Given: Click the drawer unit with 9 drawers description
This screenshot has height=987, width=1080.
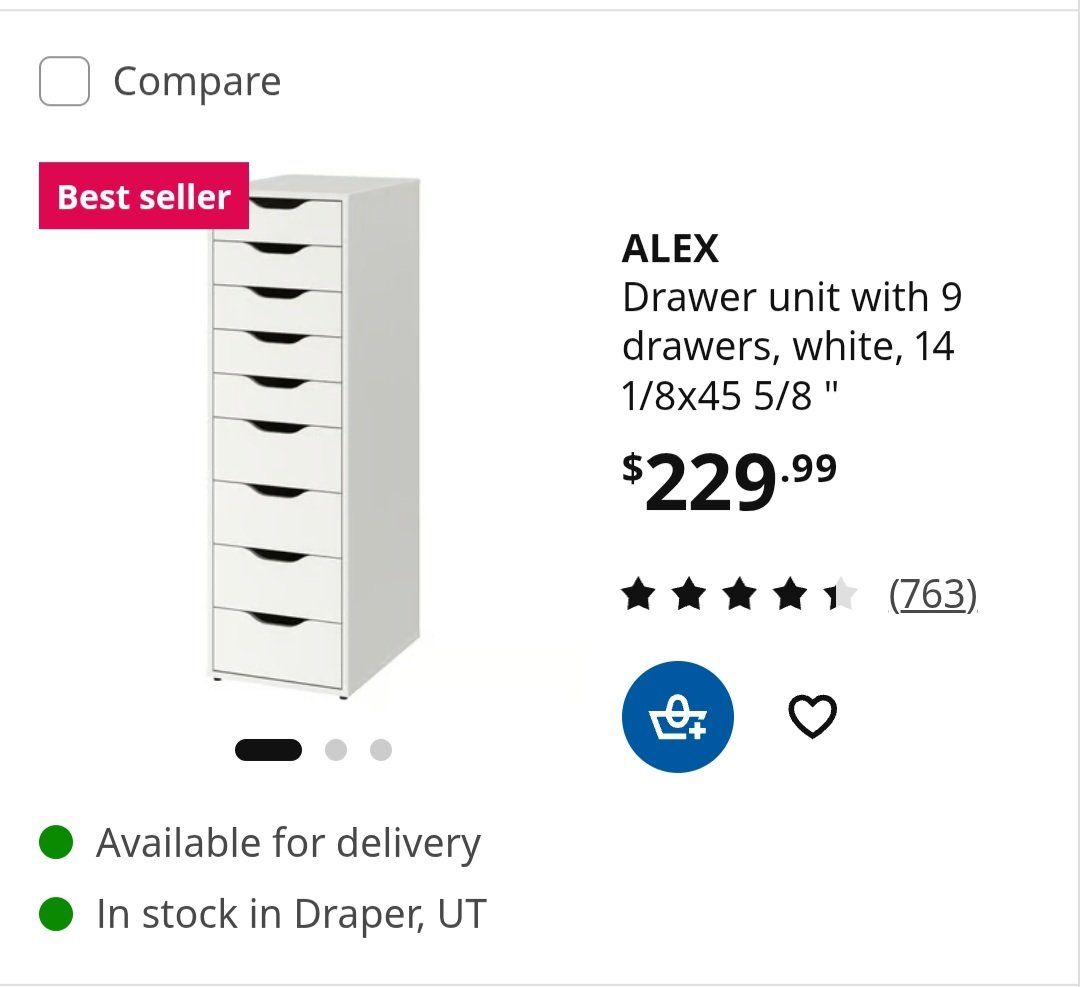Looking at the screenshot, I should point(792,346).
